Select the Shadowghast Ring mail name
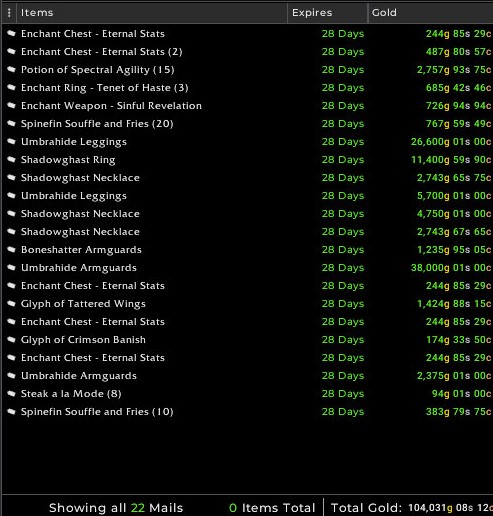Viewport: 493px width, 516px height. 68,160
